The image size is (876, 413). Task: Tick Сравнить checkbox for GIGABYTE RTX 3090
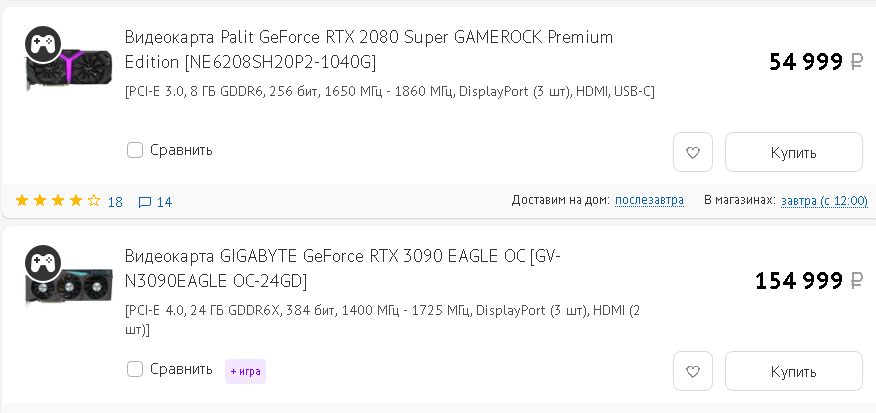135,369
